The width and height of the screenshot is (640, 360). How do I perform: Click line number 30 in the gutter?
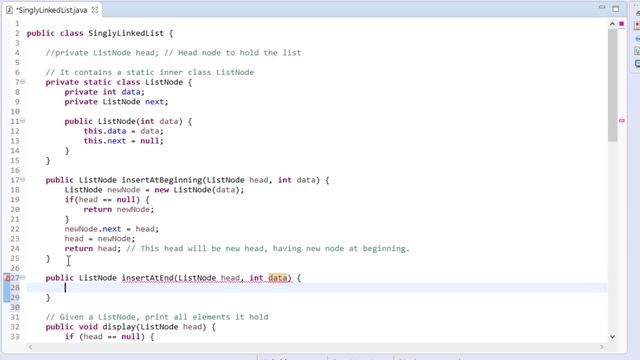click(15, 307)
